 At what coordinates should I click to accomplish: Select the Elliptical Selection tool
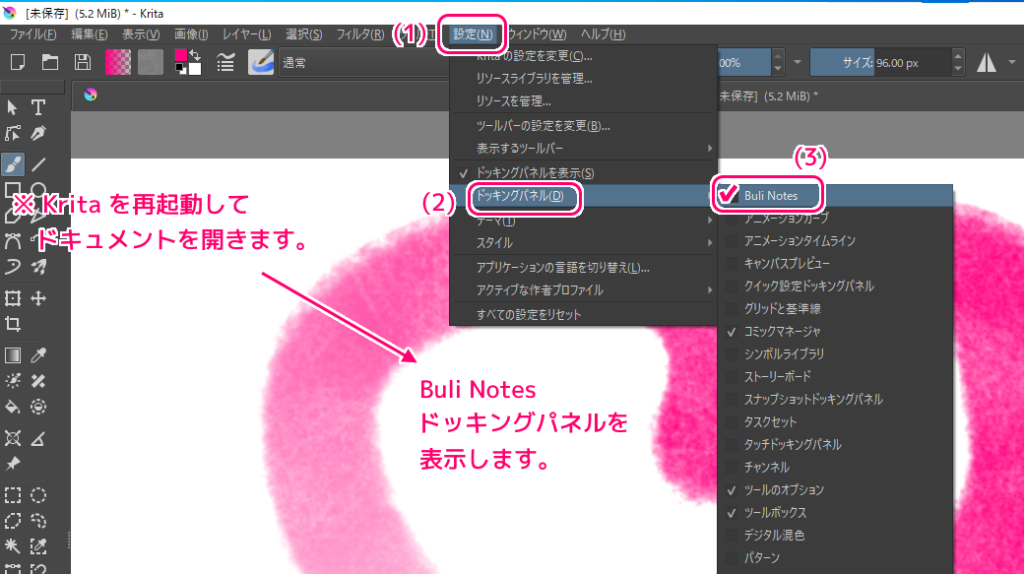tap(39, 495)
